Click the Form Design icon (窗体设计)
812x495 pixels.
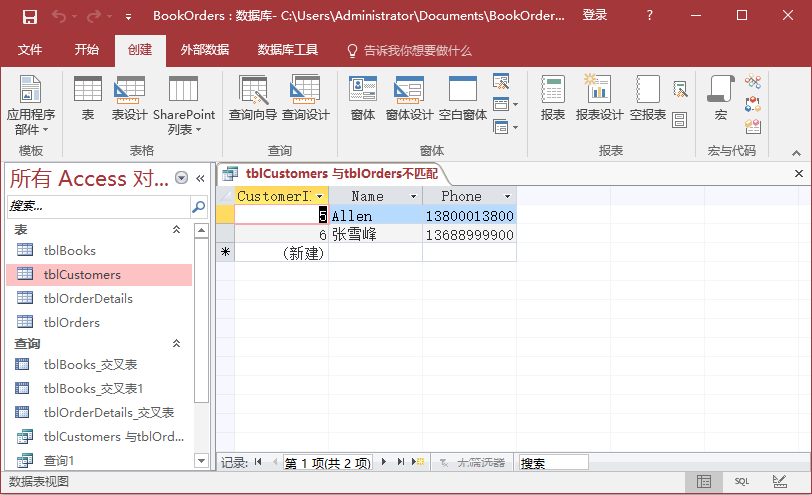click(x=409, y=100)
